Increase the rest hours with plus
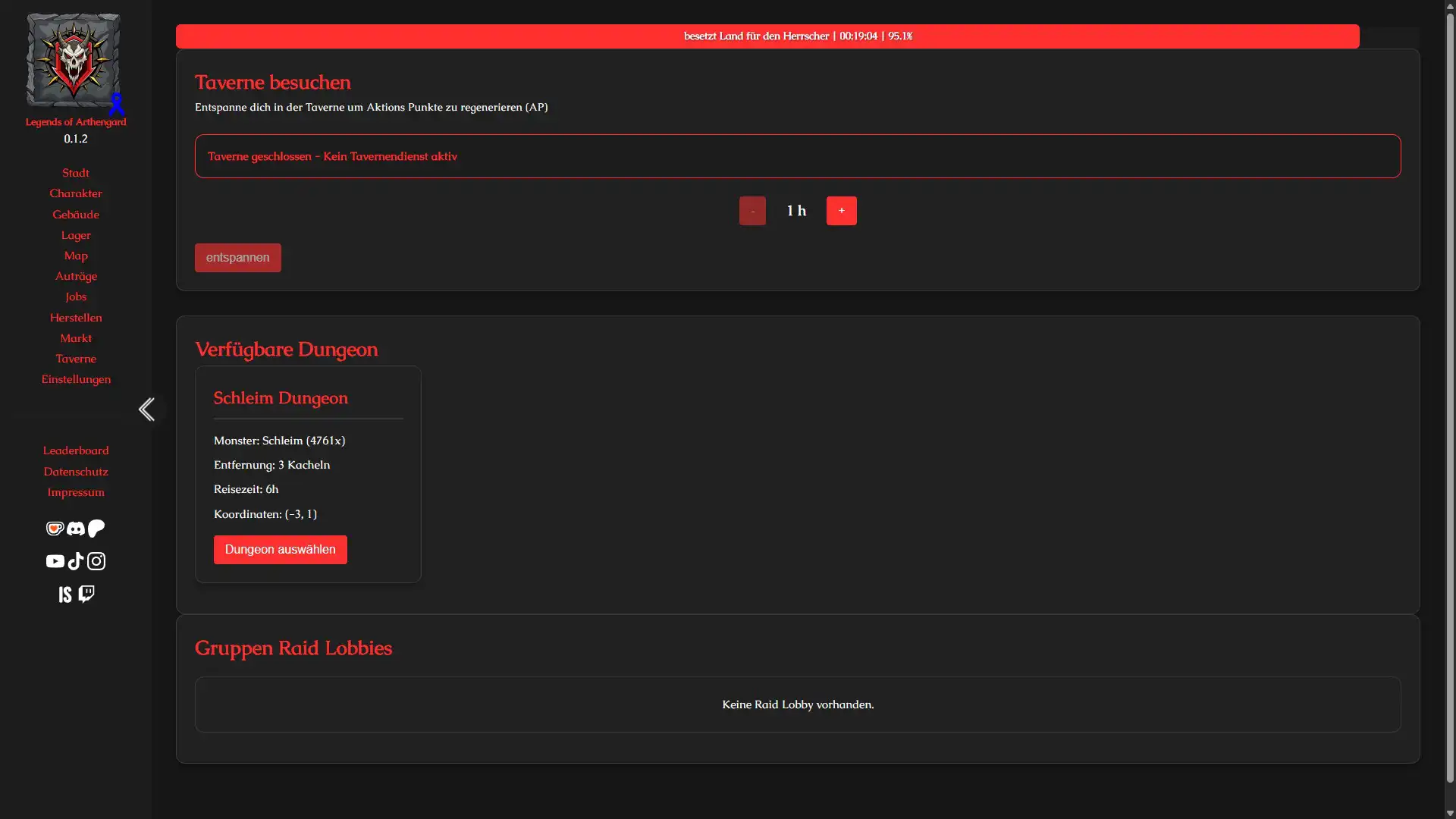1456x819 pixels. (x=841, y=210)
